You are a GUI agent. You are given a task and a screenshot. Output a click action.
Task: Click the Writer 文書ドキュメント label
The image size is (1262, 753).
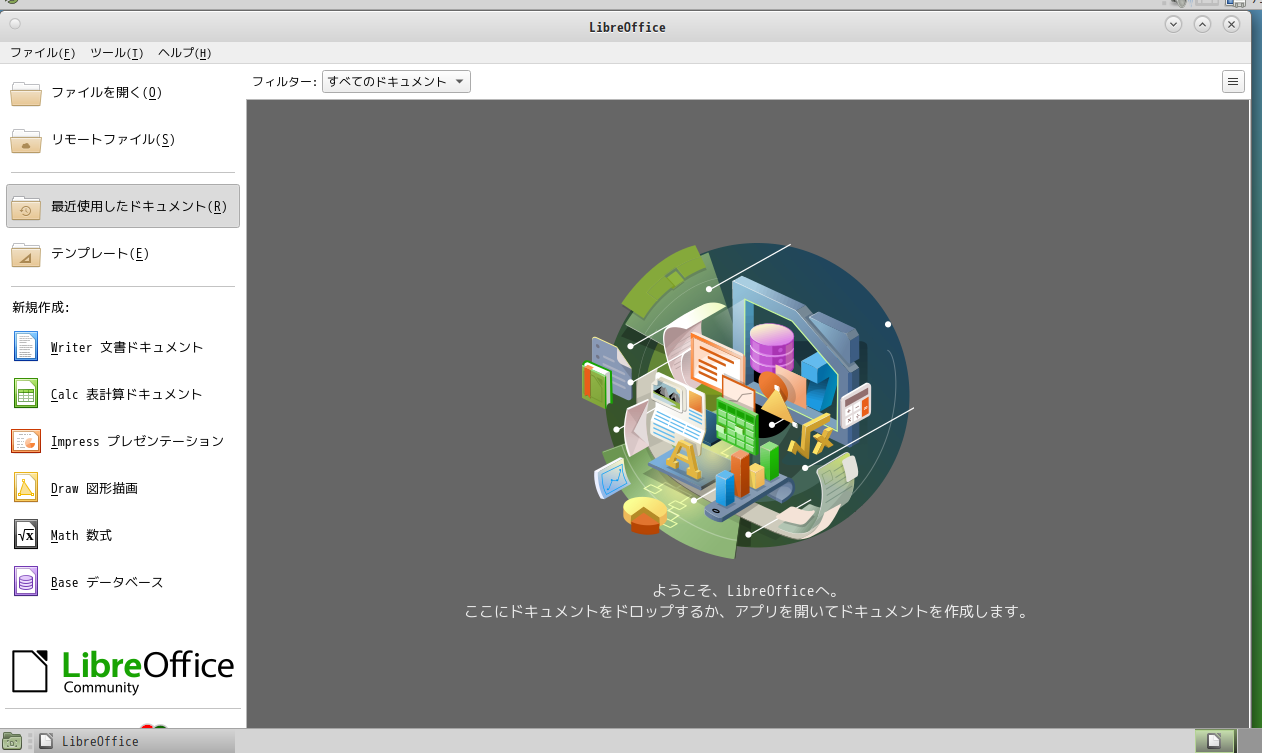coord(127,348)
